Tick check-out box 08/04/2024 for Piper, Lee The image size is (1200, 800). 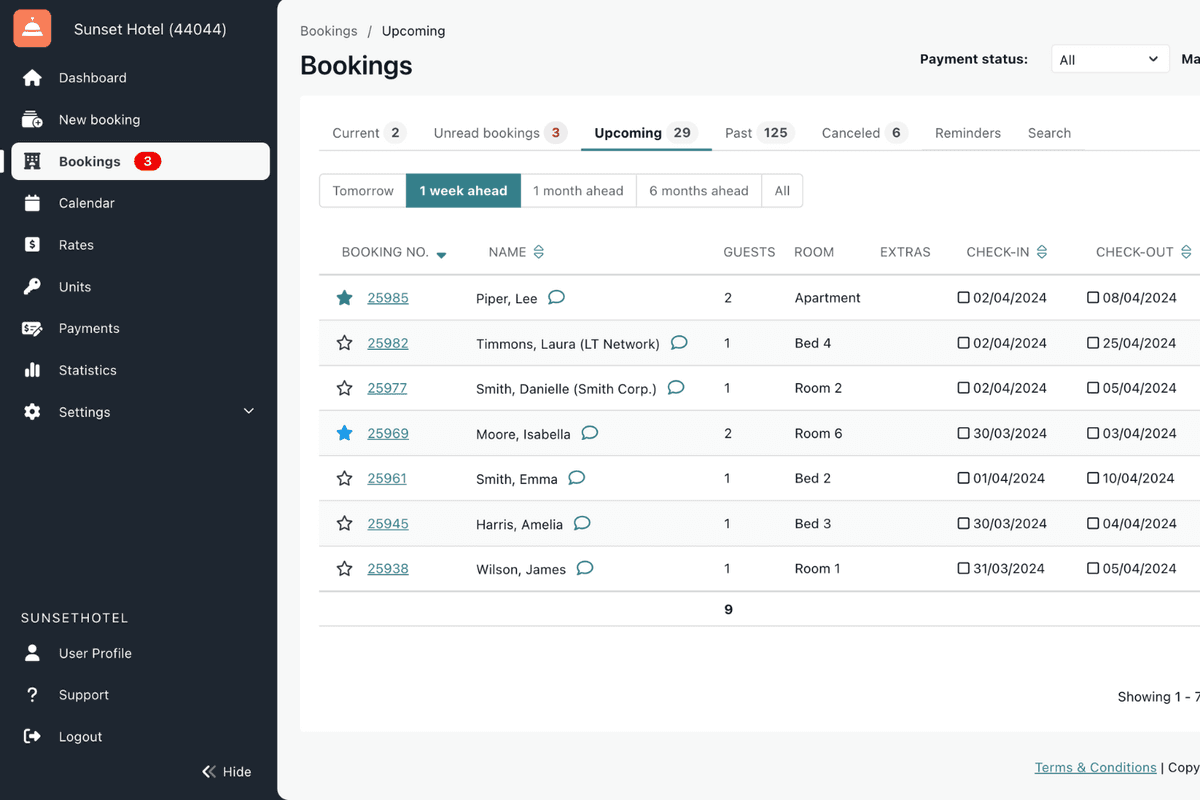click(x=1093, y=298)
